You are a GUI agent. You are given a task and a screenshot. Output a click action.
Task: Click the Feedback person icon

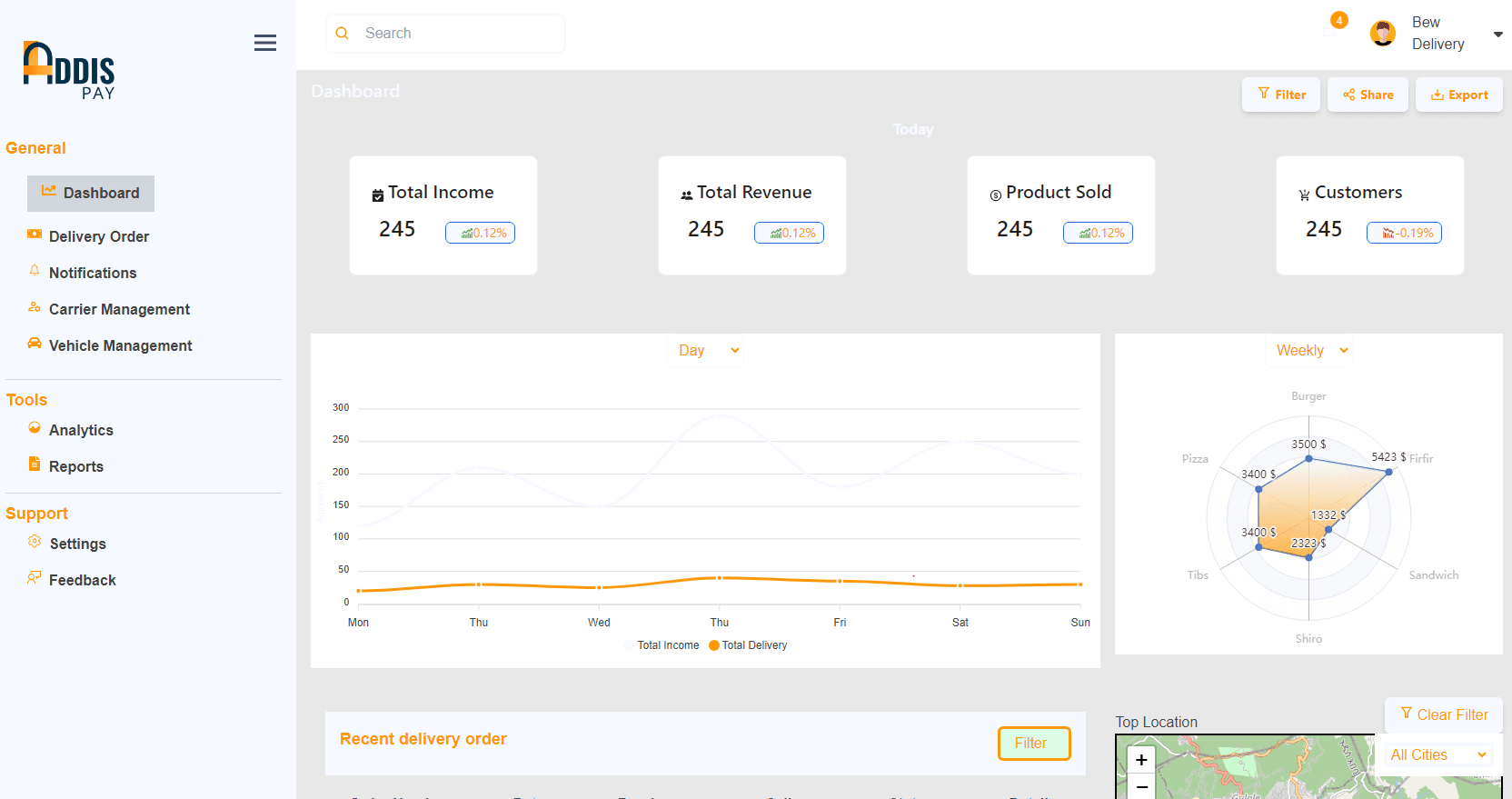[35, 578]
